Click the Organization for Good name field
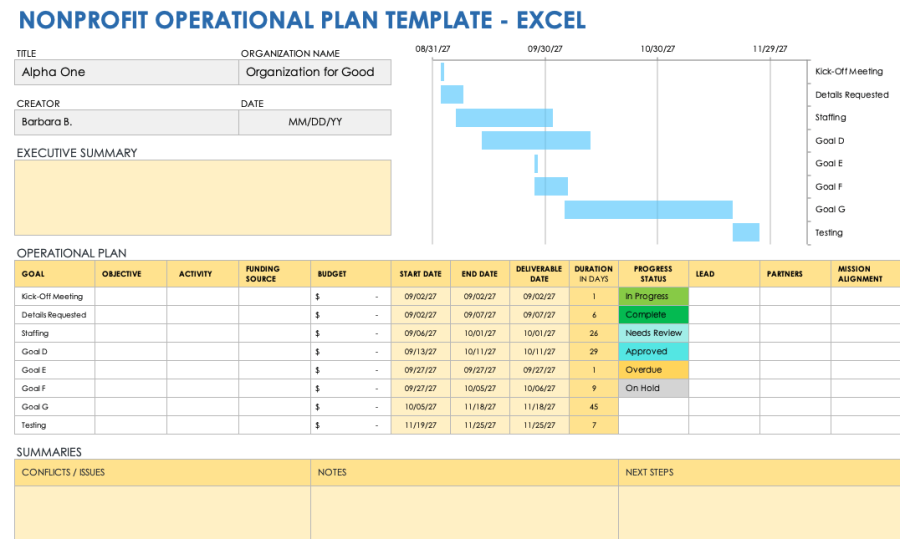 (315, 72)
